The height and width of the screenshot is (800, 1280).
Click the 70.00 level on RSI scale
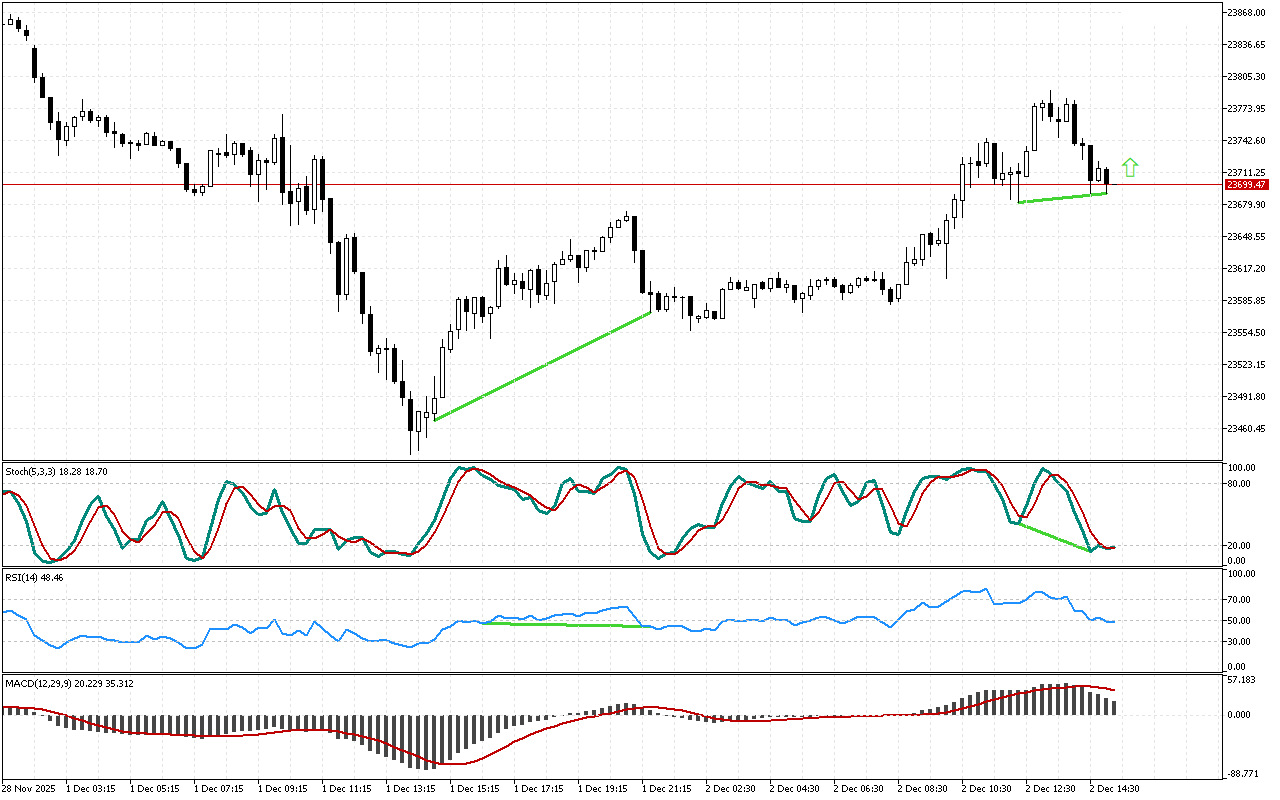pyautogui.click(x=1241, y=600)
